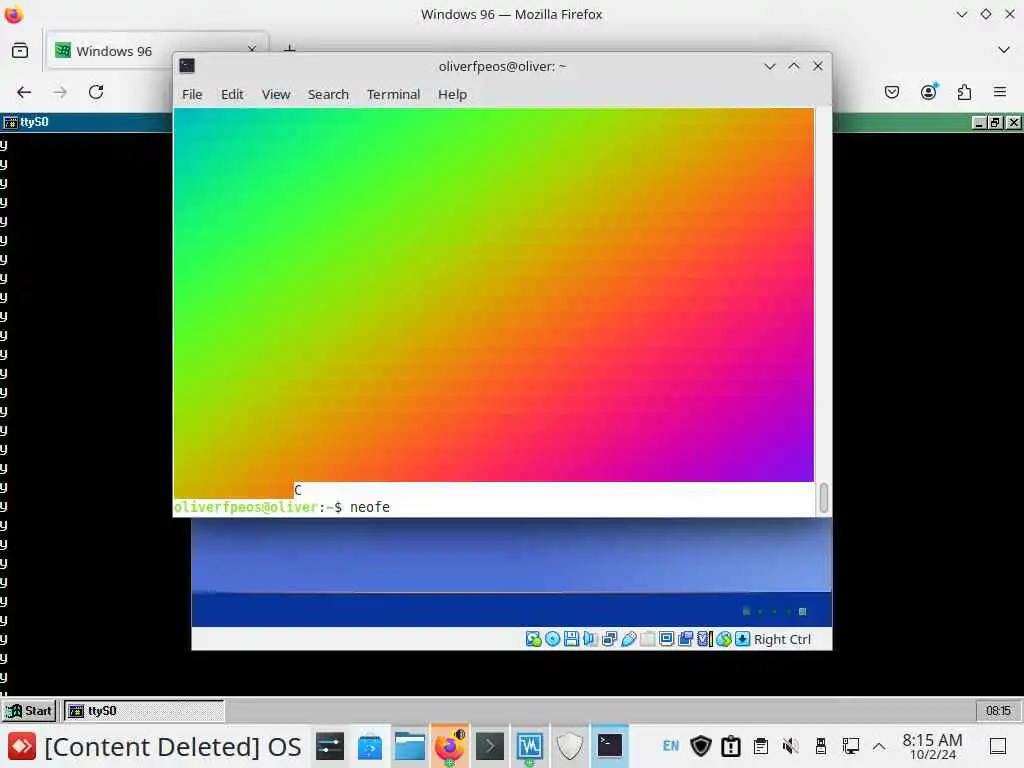Open terminal window icon menu in title bar

point(187,66)
